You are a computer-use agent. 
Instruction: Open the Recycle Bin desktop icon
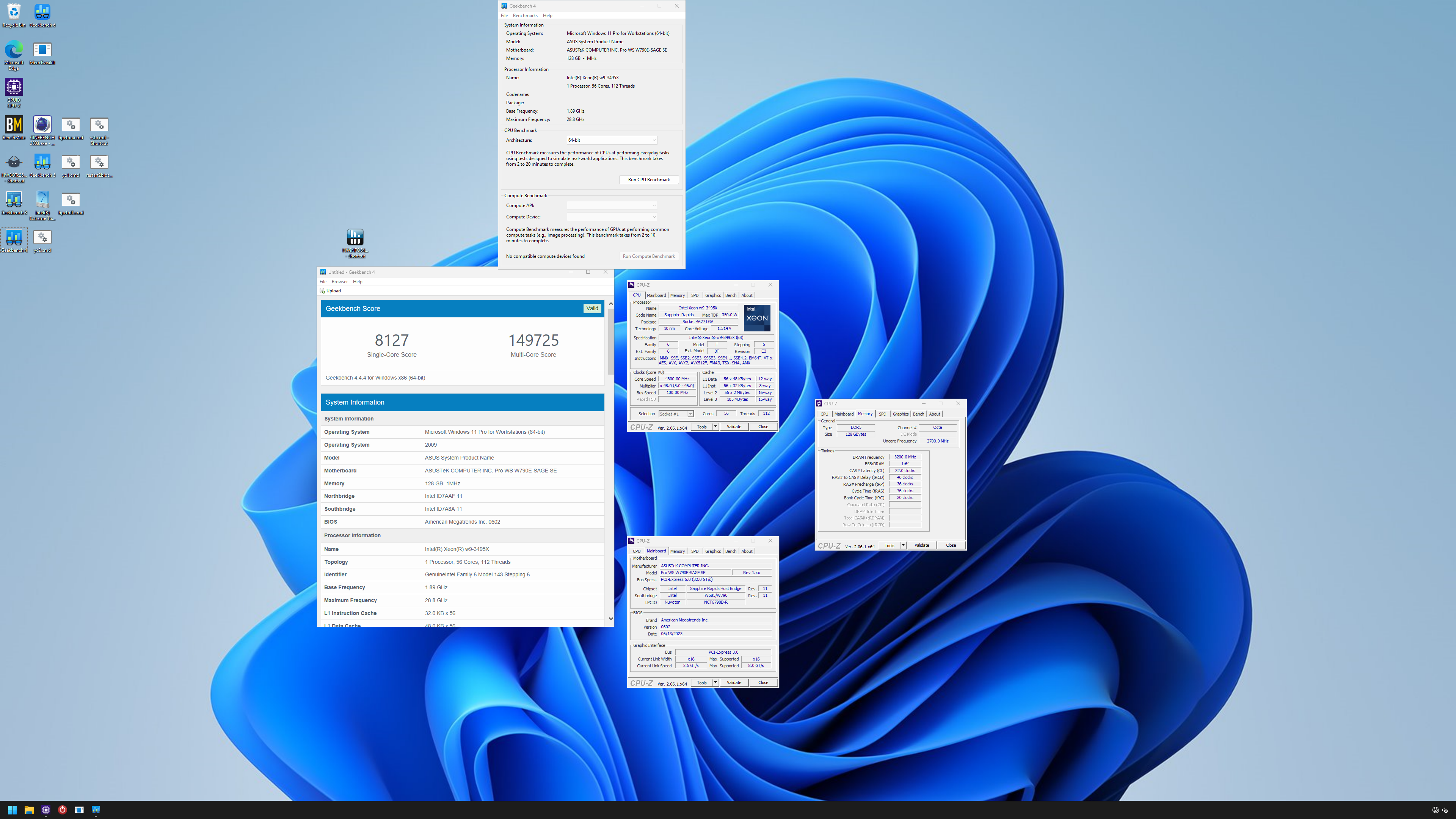[14, 15]
